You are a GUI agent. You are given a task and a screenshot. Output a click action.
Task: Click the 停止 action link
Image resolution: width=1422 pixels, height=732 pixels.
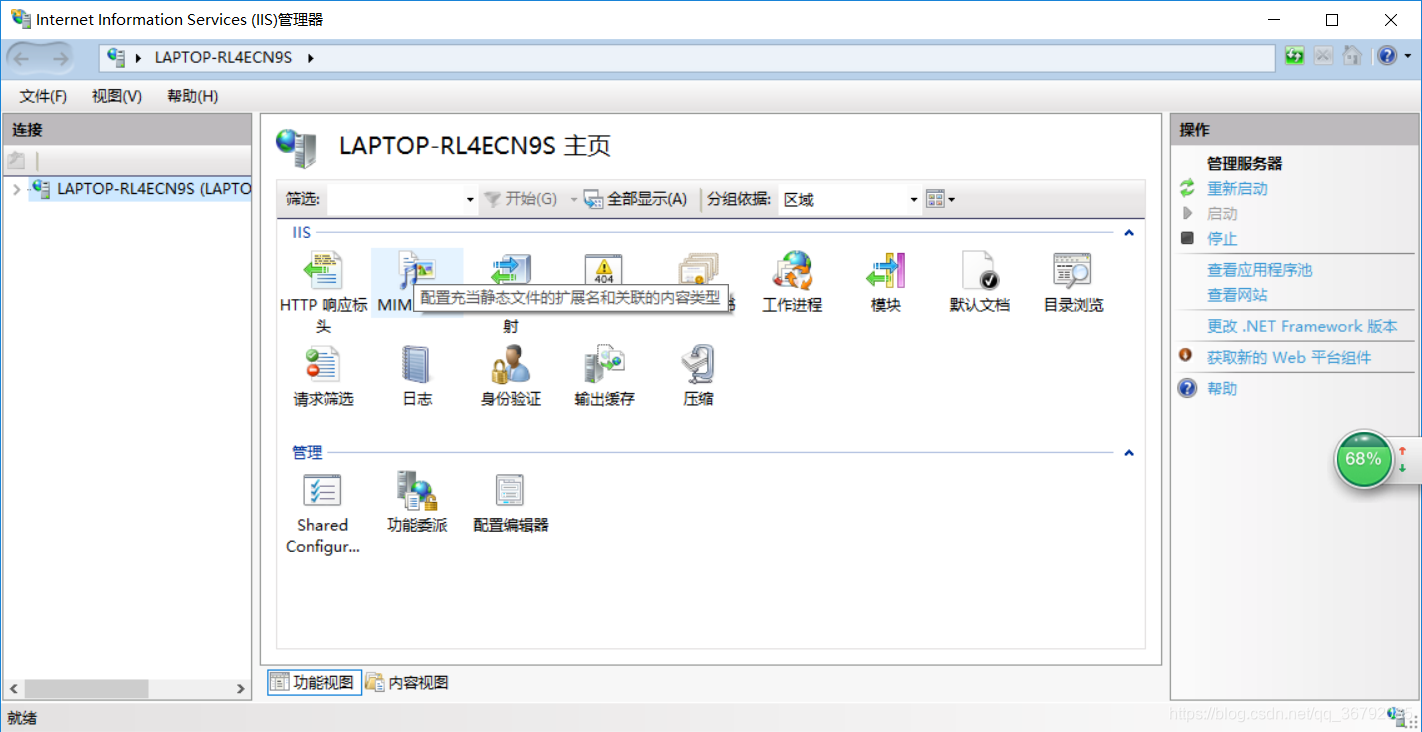(x=1222, y=238)
